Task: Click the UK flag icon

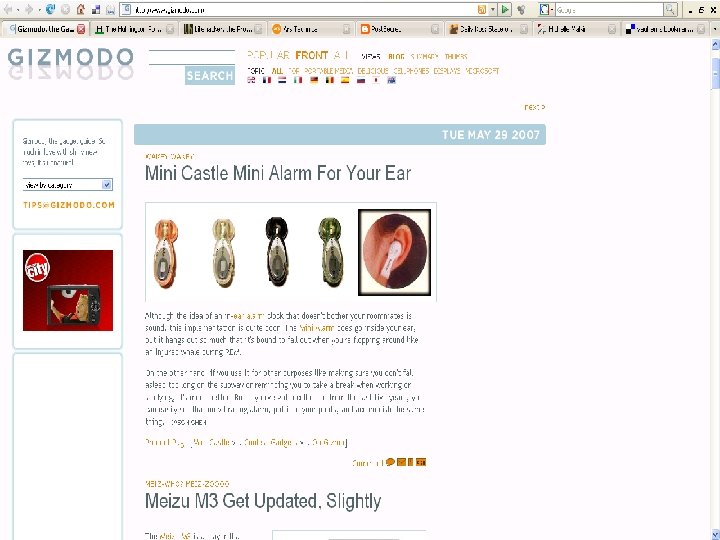Action: (251, 80)
